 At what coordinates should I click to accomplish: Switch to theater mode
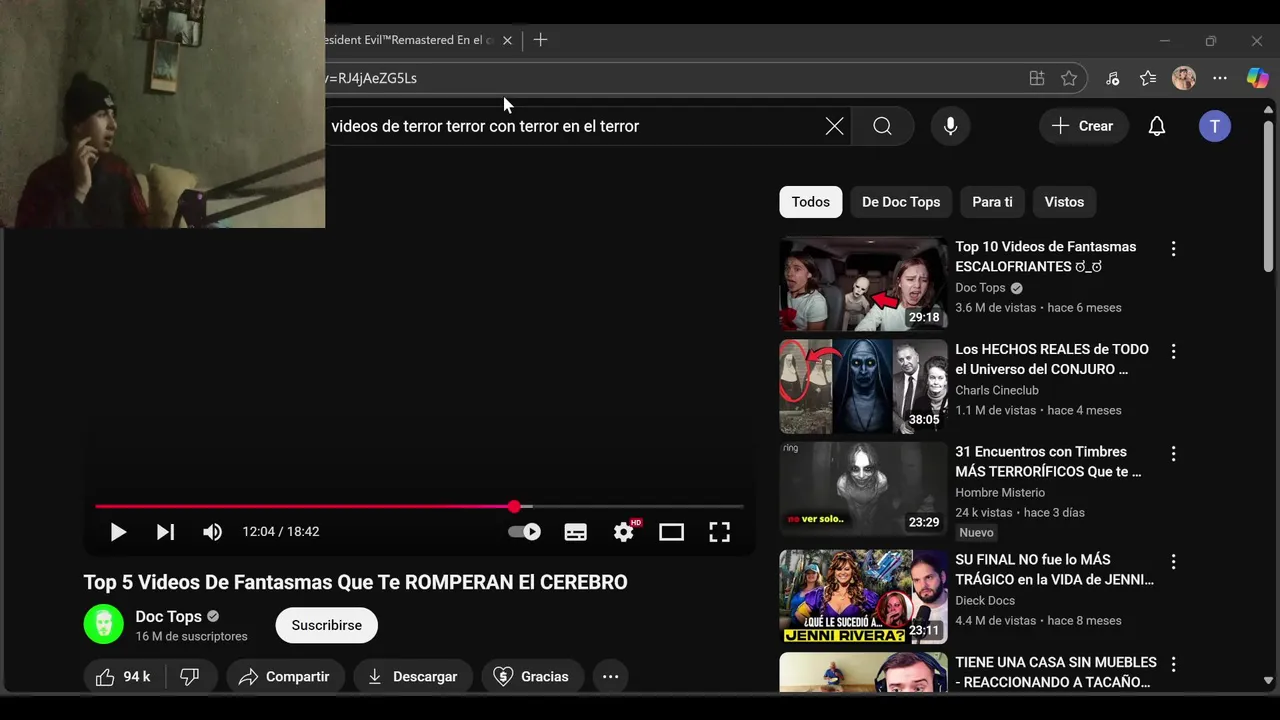[x=672, y=532]
